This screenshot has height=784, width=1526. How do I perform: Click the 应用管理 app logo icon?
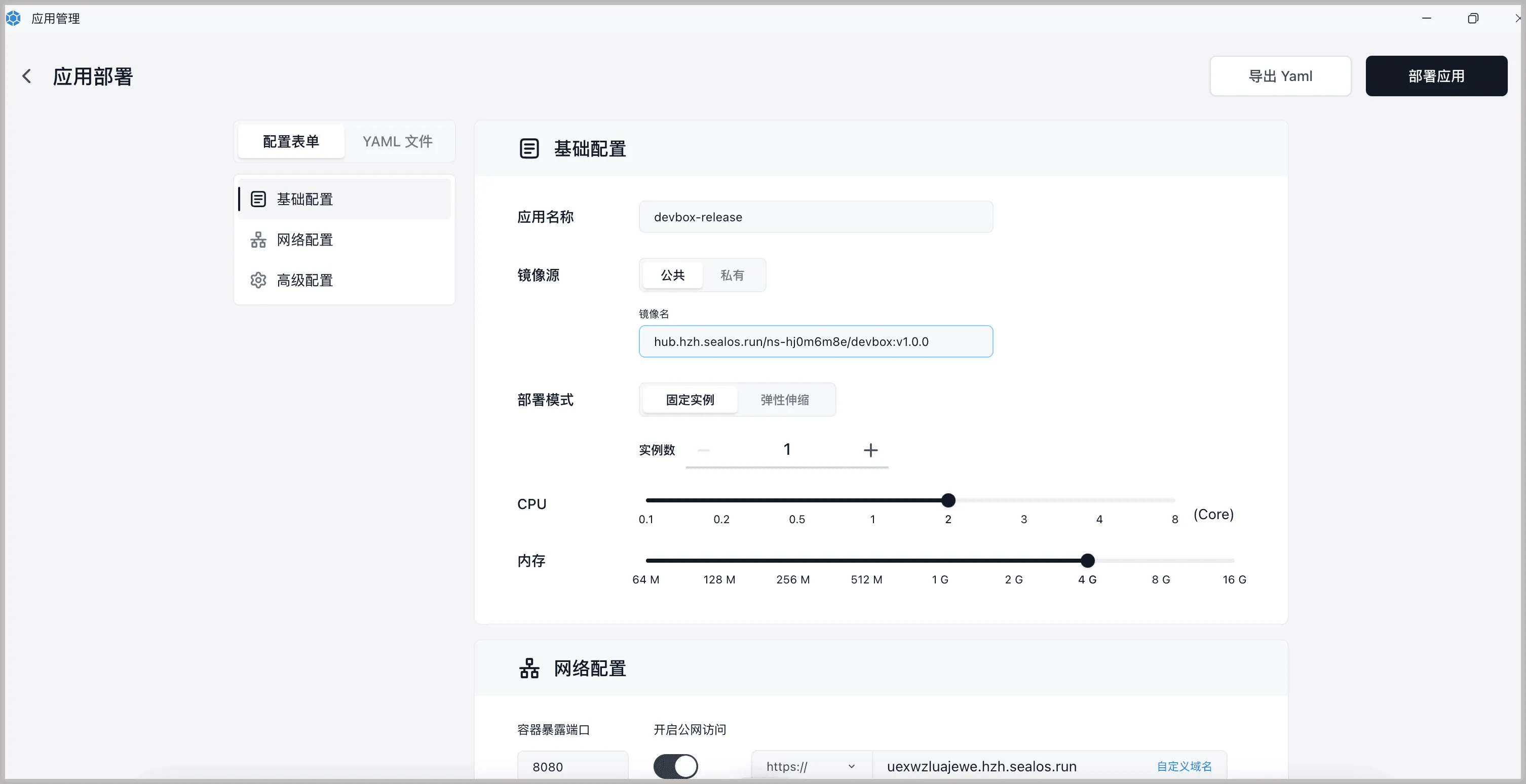coord(13,18)
